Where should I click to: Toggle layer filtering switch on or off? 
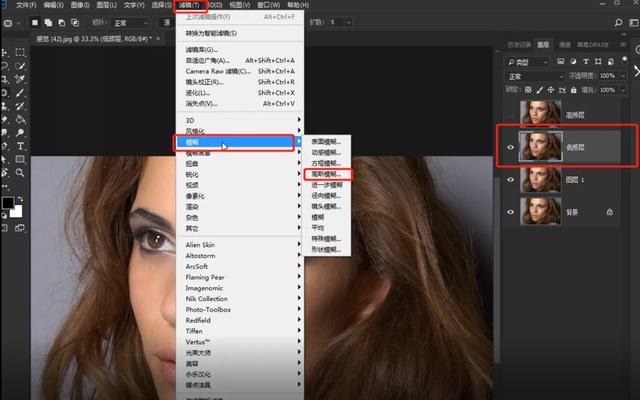624,60
